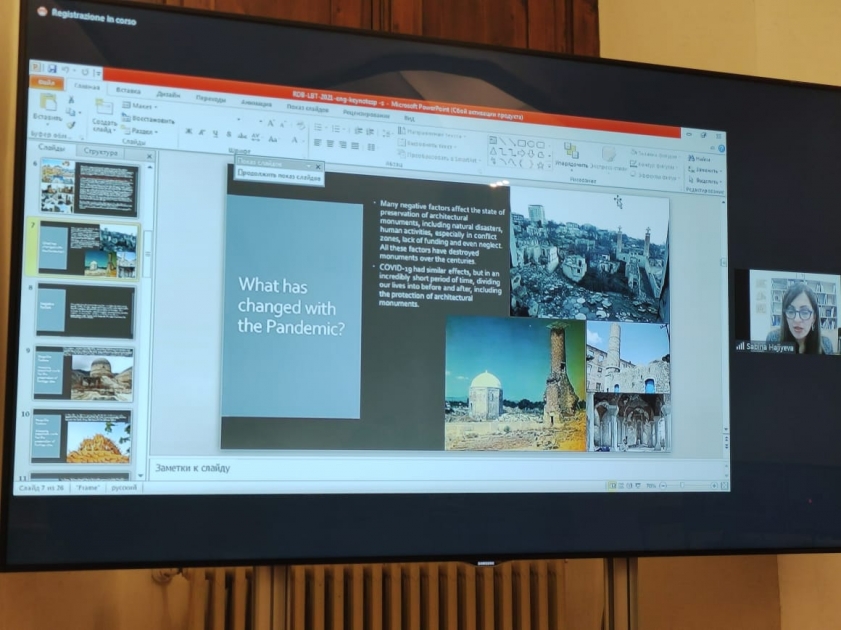
Task: Open character spacing AV option
Action: [x=256, y=137]
